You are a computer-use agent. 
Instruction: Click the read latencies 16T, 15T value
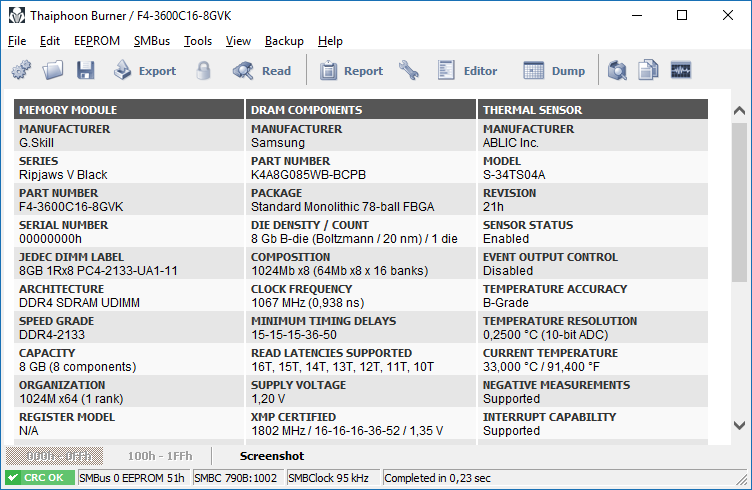tap(342, 367)
